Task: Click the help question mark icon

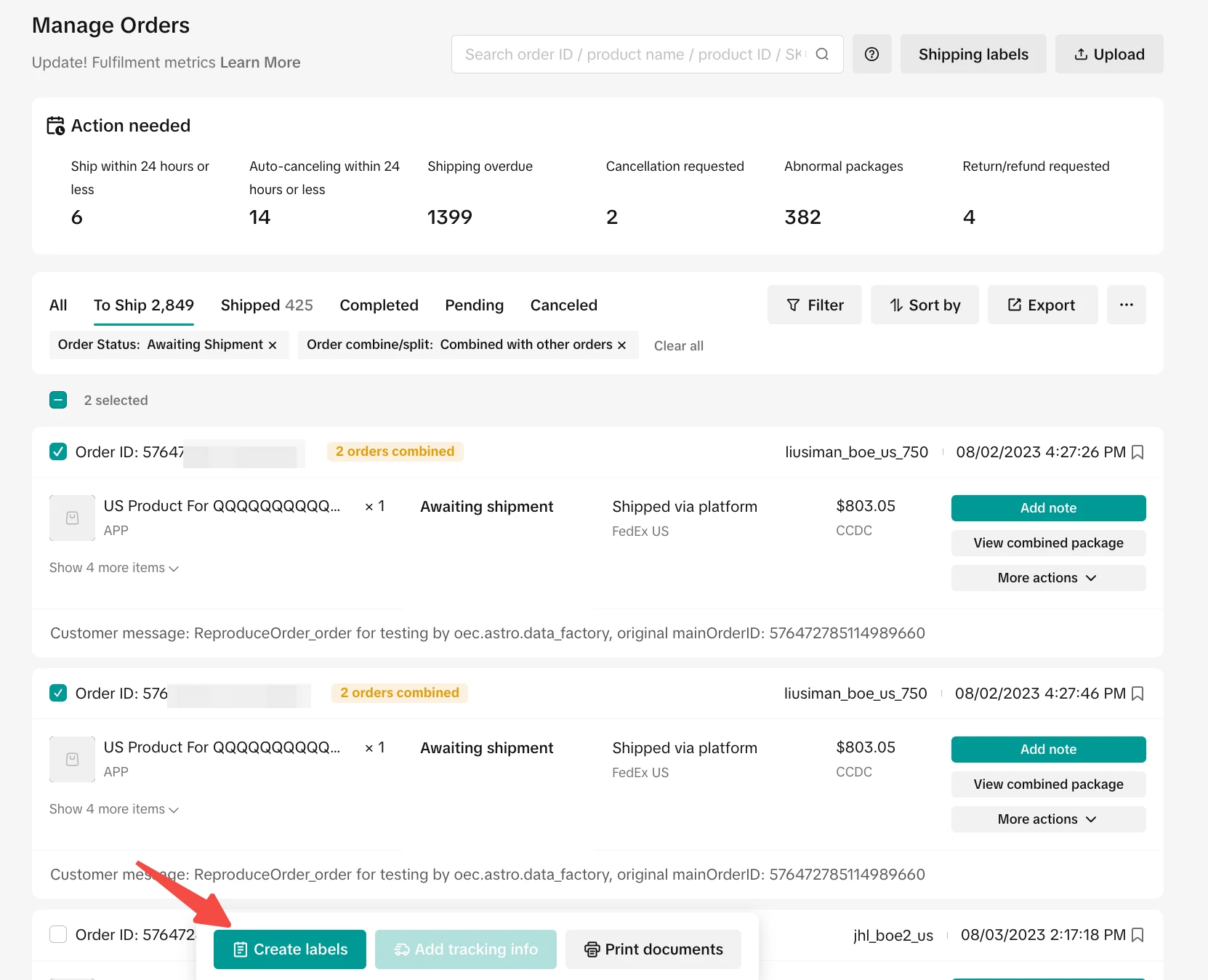Action: (x=871, y=55)
